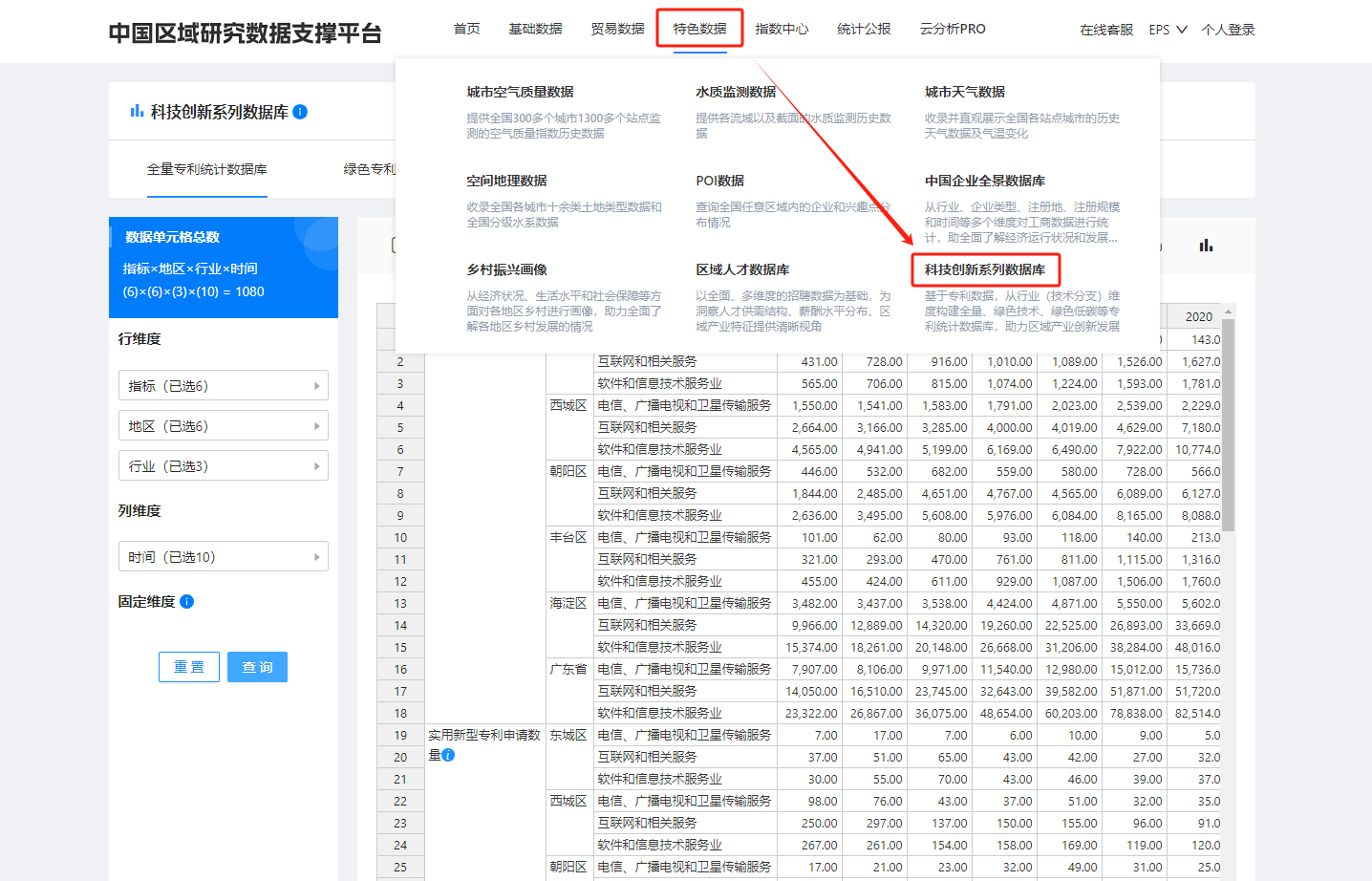The width and height of the screenshot is (1372, 881).
Task: Open the 首页 menu item
Action: pyautogui.click(x=467, y=29)
